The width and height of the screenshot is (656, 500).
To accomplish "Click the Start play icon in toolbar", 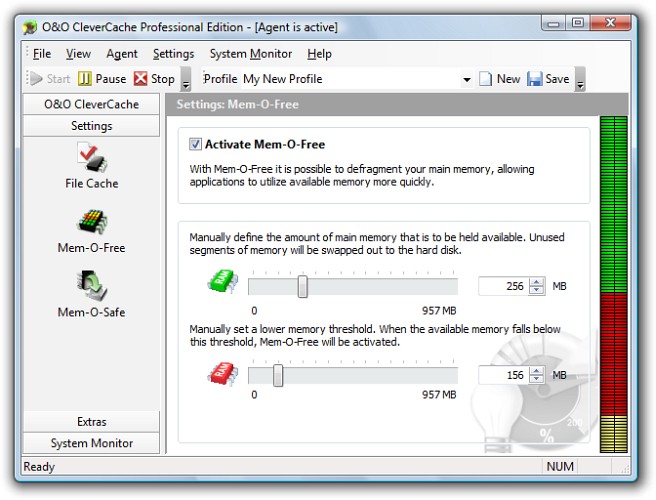I will [36, 79].
